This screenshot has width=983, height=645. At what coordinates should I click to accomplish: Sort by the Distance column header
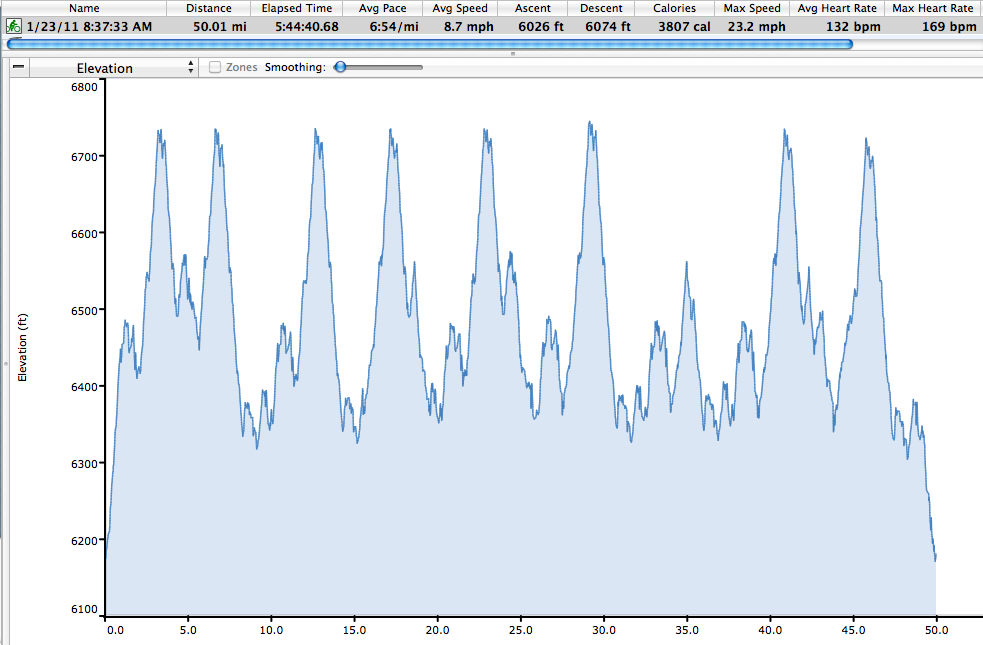(208, 8)
